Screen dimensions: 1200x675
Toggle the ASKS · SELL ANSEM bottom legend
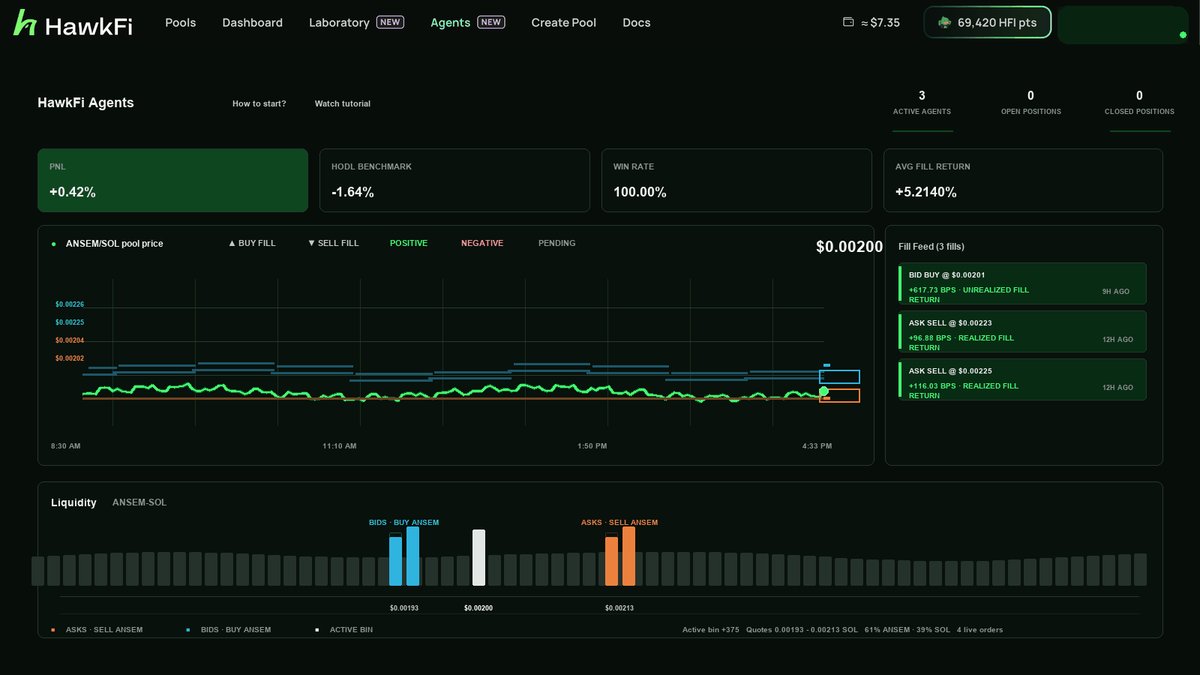pos(97,630)
